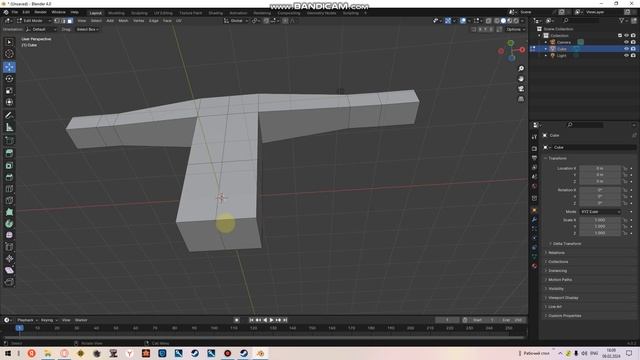
Task: Switch to the Modeling workspace tab
Action: pos(116,13)
